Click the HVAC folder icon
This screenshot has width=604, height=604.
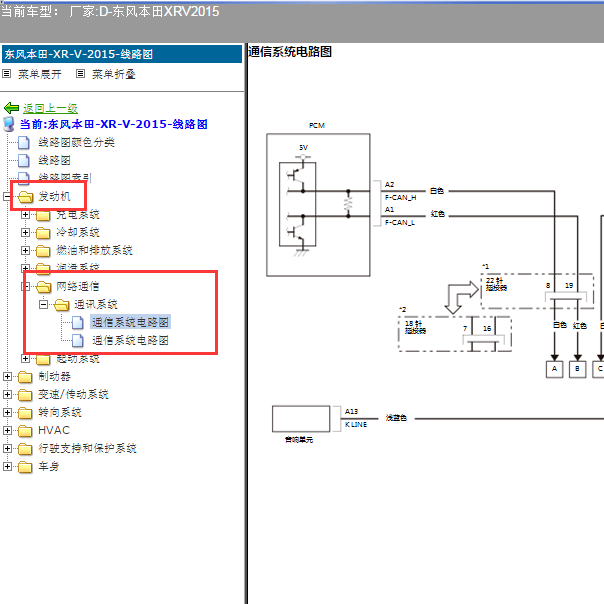(25, 431)
